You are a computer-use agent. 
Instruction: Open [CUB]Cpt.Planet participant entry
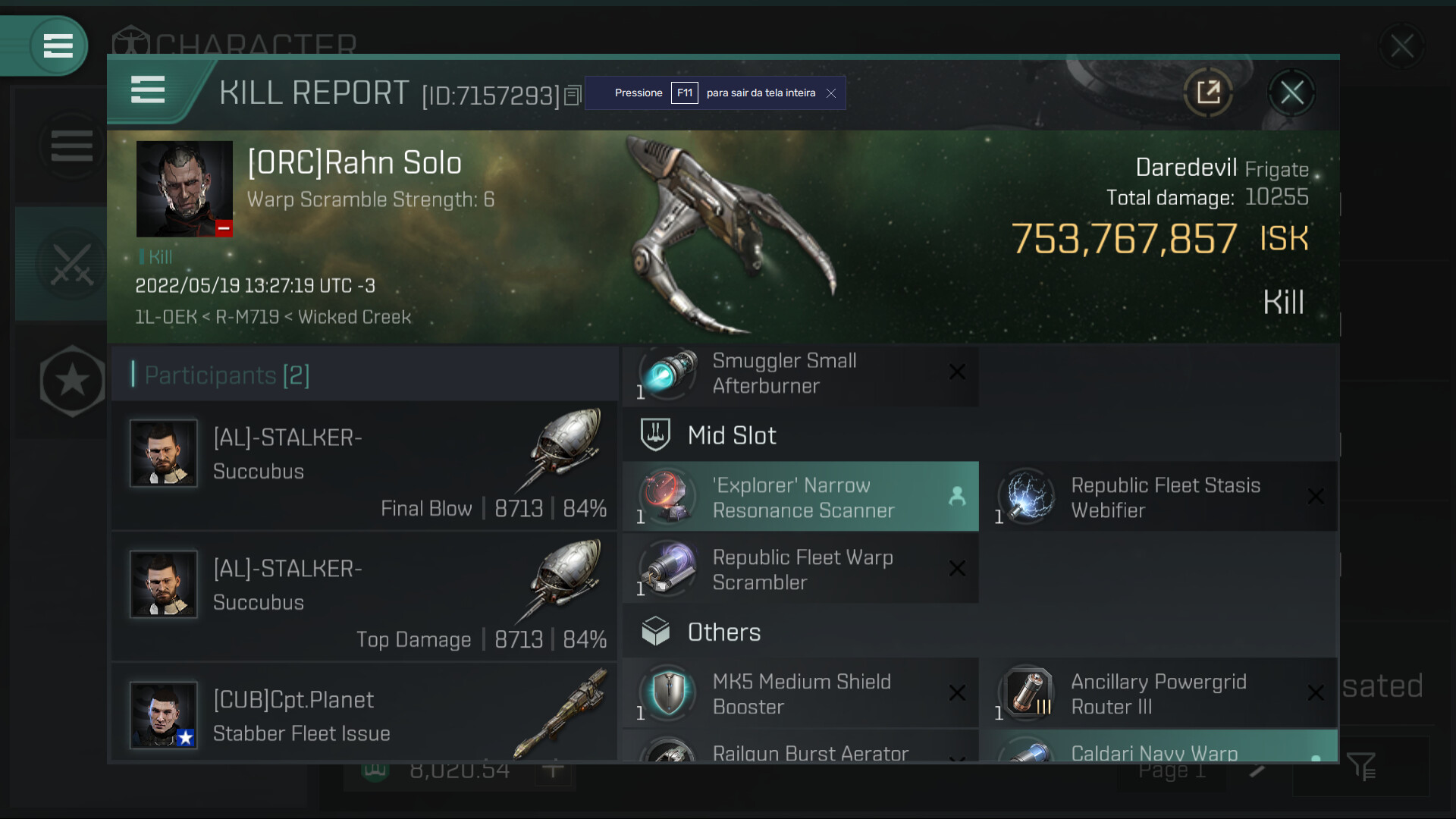point(364,713)
